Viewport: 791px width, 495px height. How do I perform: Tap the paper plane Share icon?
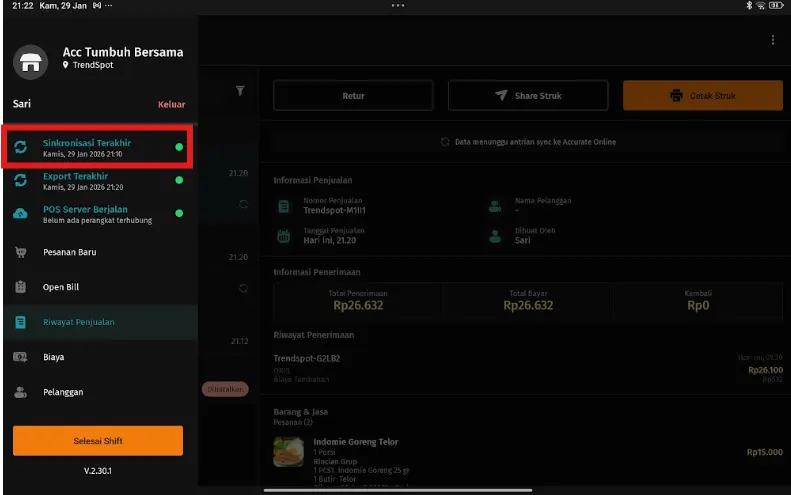501,95
